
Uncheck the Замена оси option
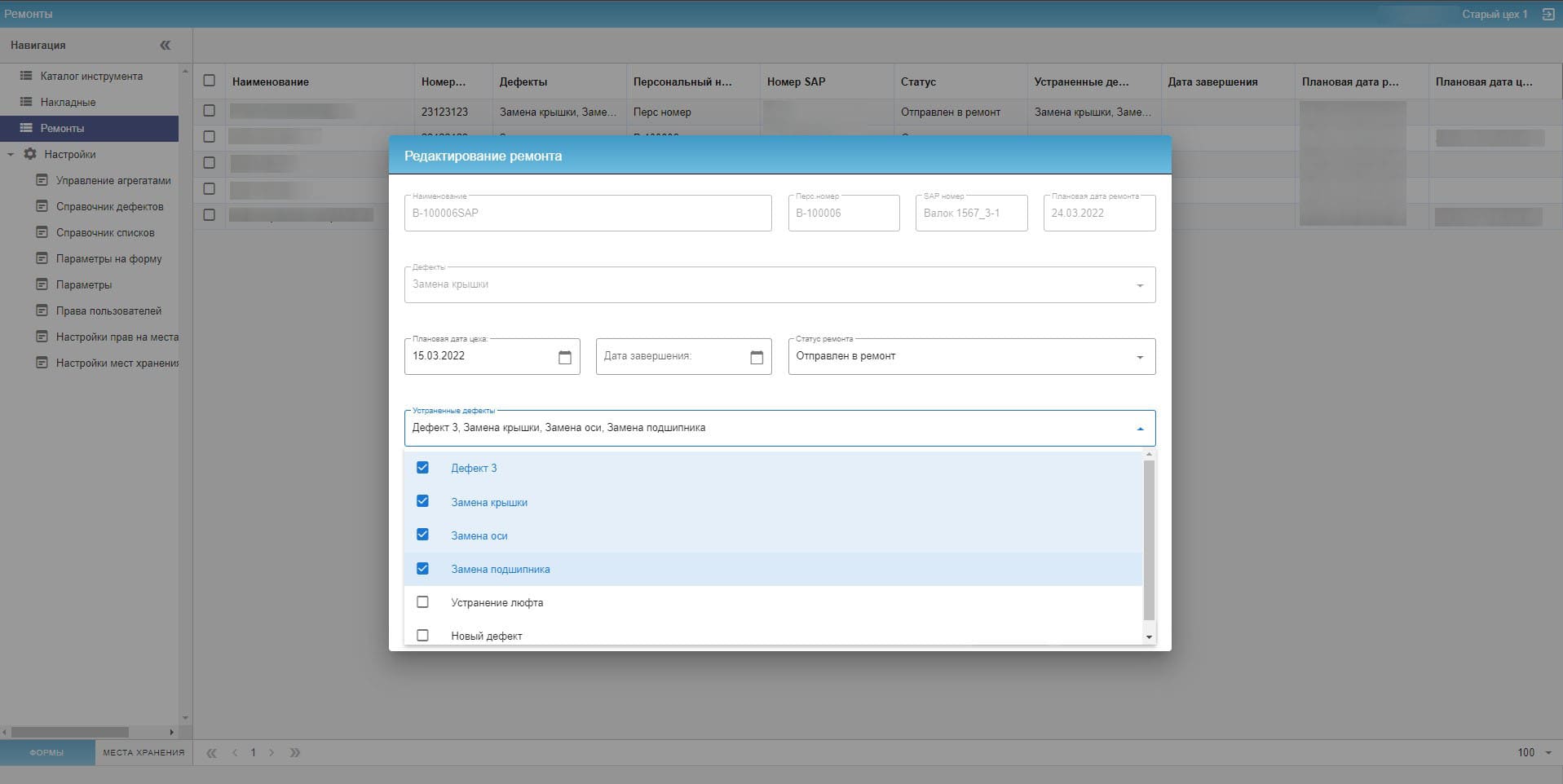[x=422, y=535]
